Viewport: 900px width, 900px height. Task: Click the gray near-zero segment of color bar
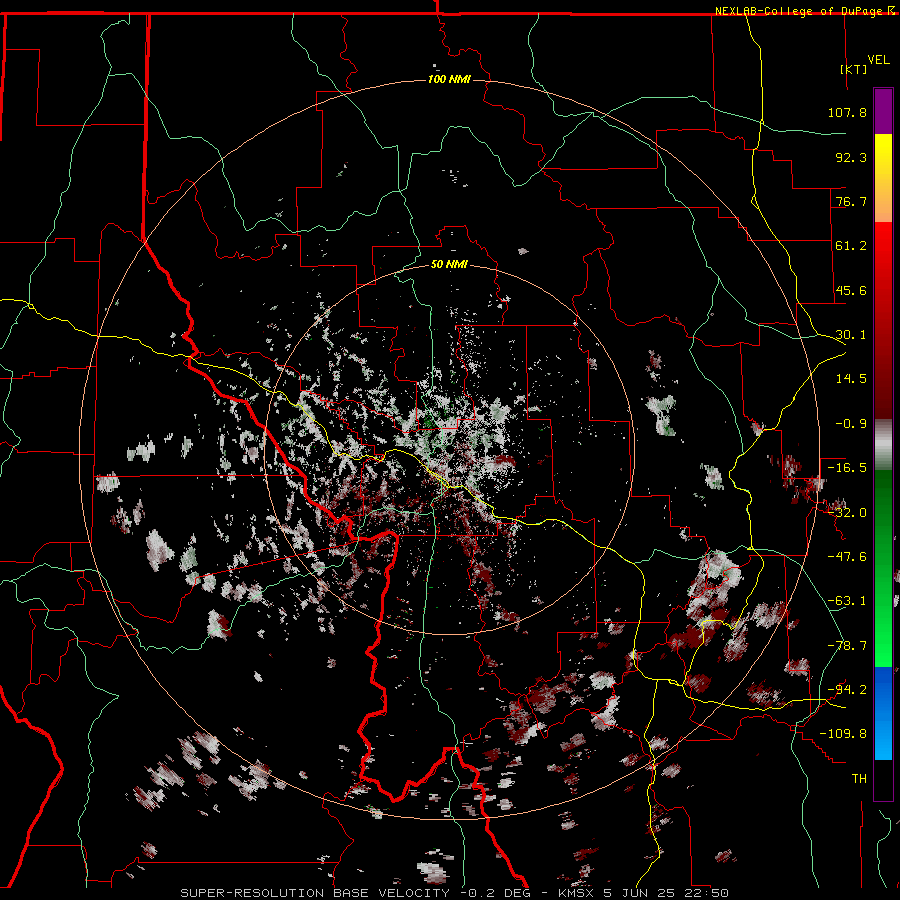[883, 445]
